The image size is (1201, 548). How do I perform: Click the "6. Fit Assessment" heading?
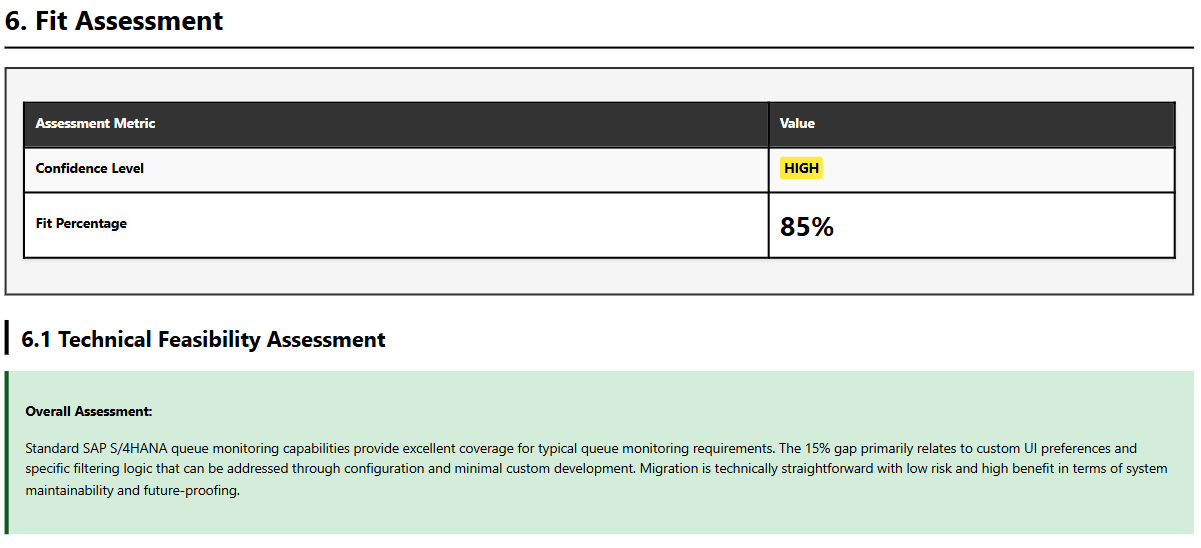[x=114, y=21]
